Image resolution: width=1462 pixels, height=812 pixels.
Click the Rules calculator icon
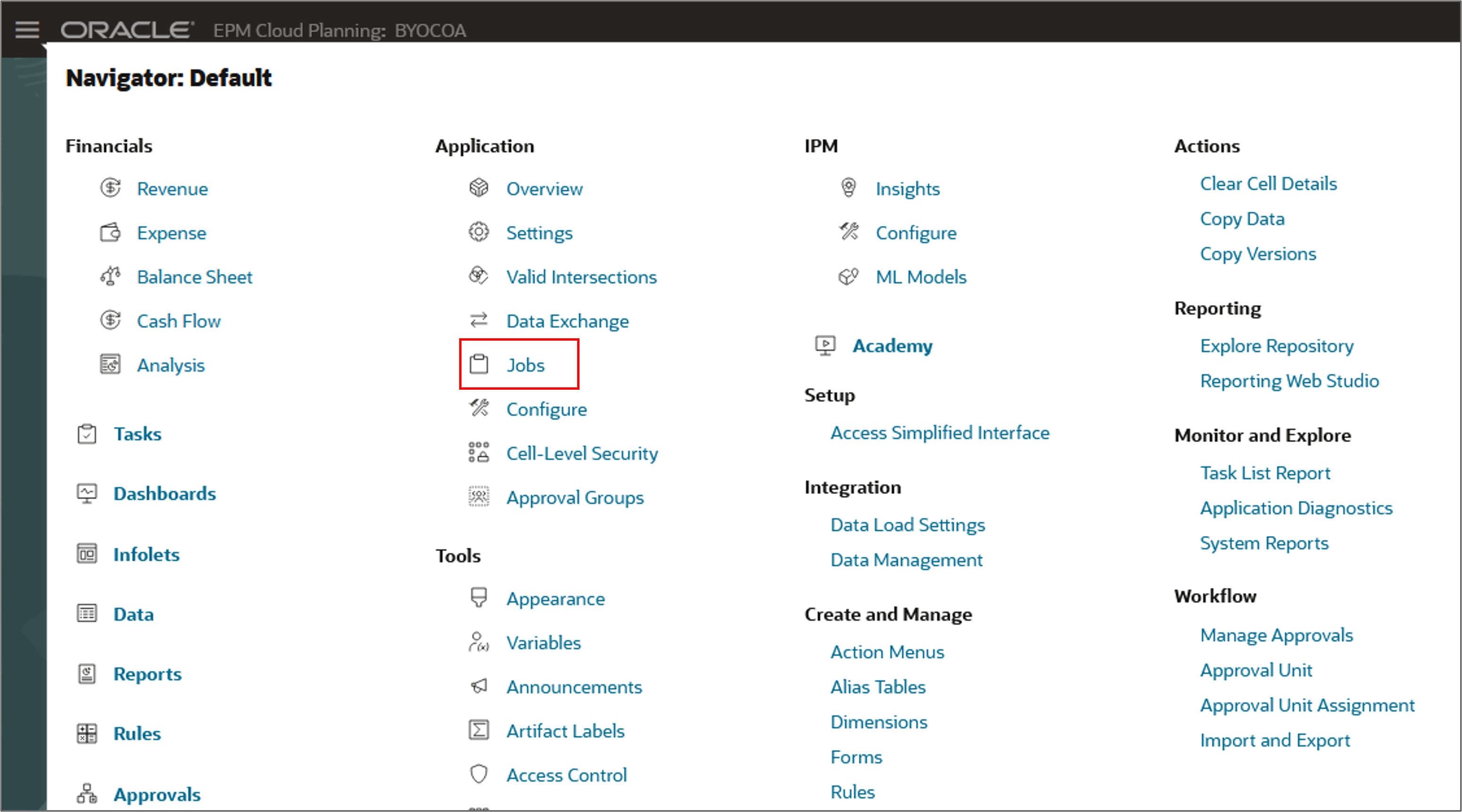[87, 733]
